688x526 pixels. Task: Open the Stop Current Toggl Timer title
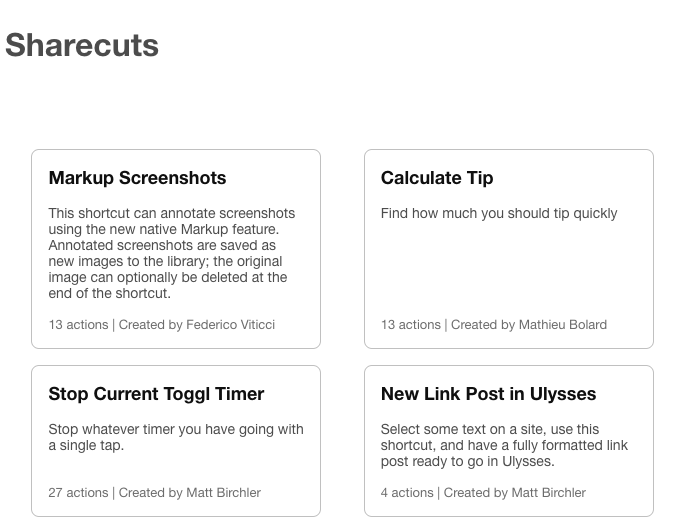pyautogui.click(x=156, y=394)
